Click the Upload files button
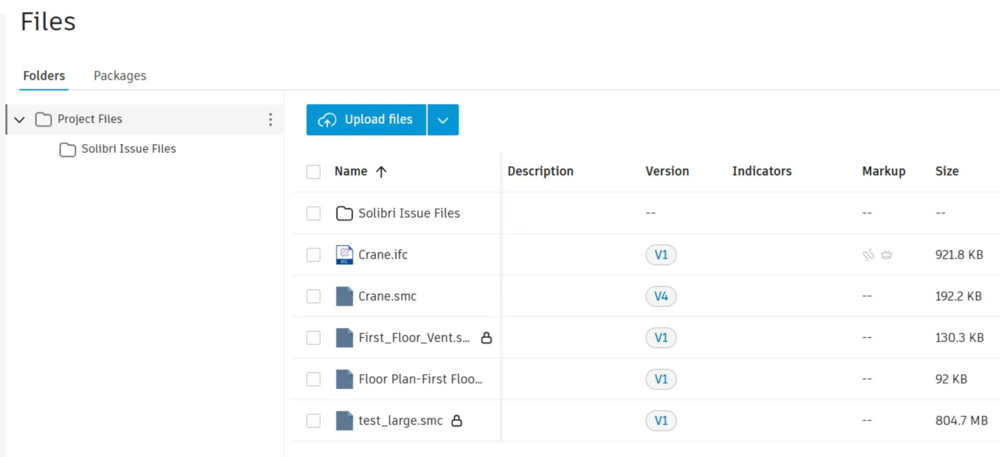This screenshot has width=1000, height=457. pos(366,120)
